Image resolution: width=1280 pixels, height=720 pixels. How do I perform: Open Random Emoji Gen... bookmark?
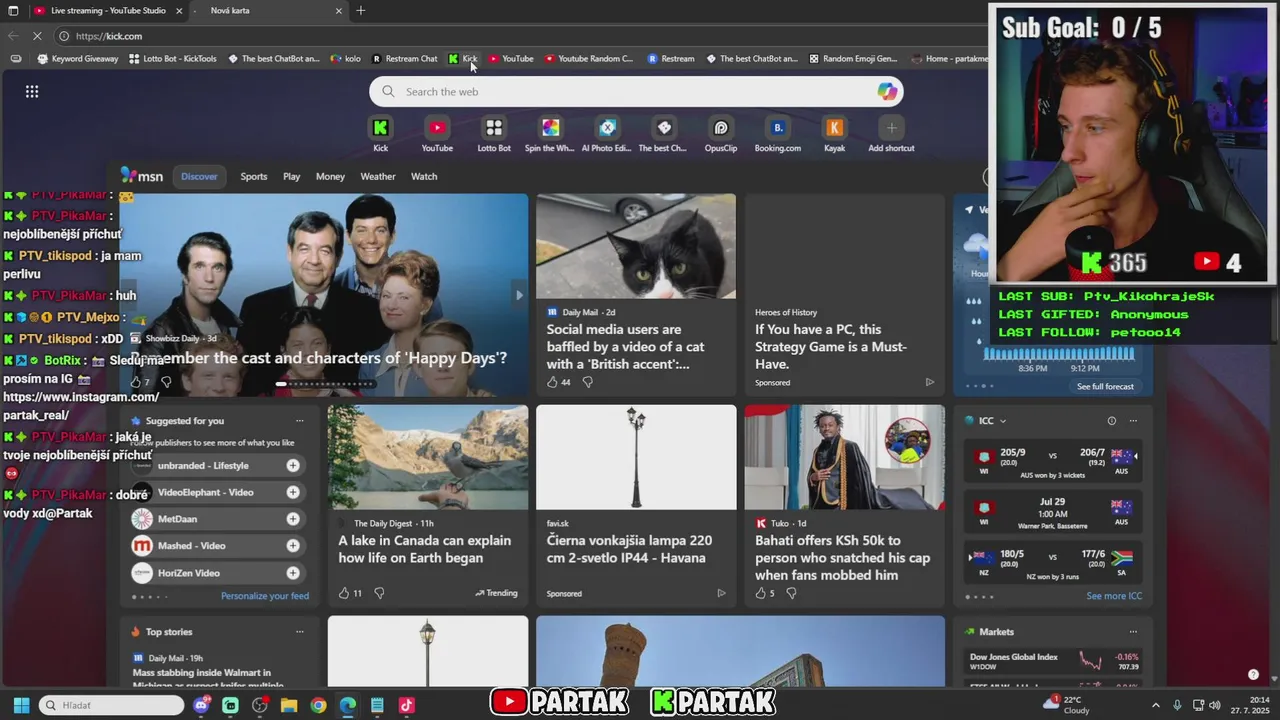pos(853,59)
